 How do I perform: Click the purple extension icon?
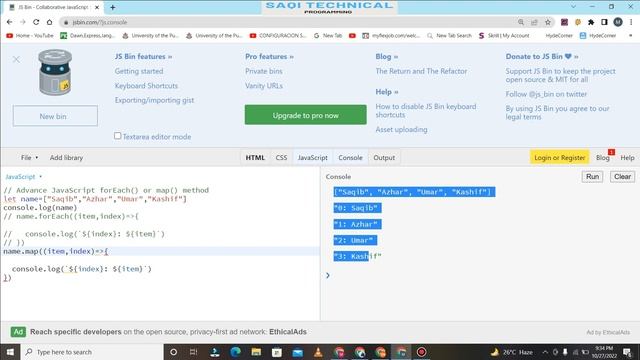pyautogui.click(x=564, y=22)
